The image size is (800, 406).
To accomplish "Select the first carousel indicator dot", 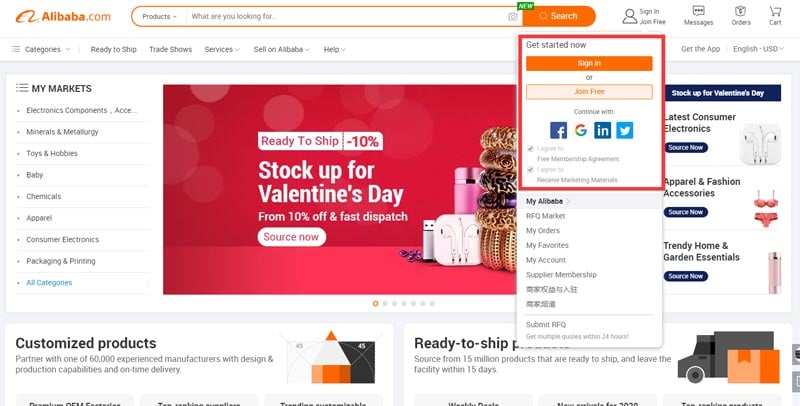I will [376, 303].
